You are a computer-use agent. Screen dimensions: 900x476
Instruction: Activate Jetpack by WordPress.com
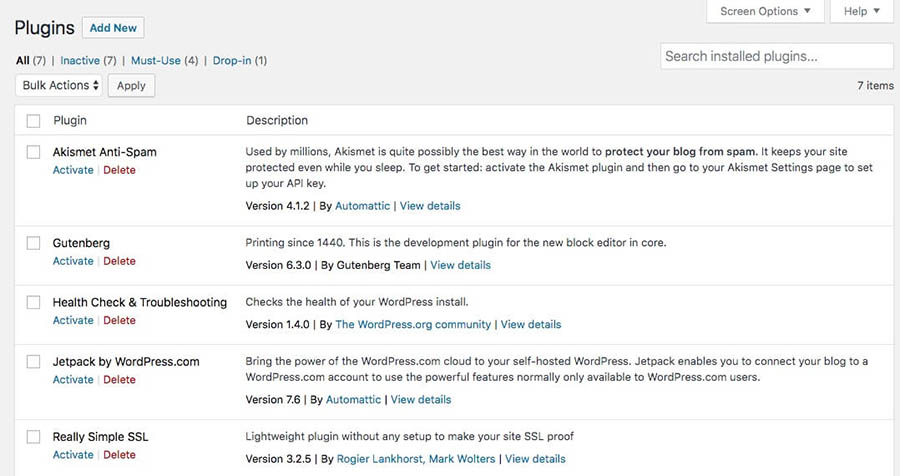(x=73, y=380)
